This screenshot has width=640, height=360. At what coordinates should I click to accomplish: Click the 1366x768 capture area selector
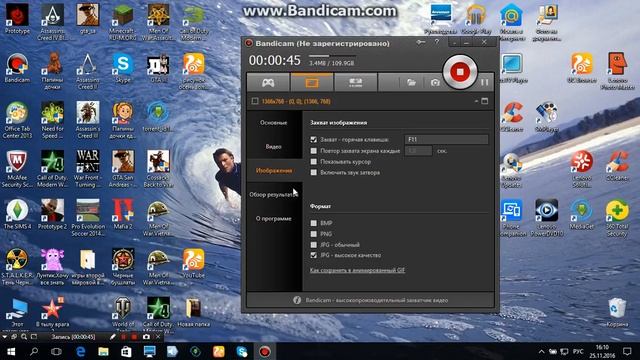(296, 101)
